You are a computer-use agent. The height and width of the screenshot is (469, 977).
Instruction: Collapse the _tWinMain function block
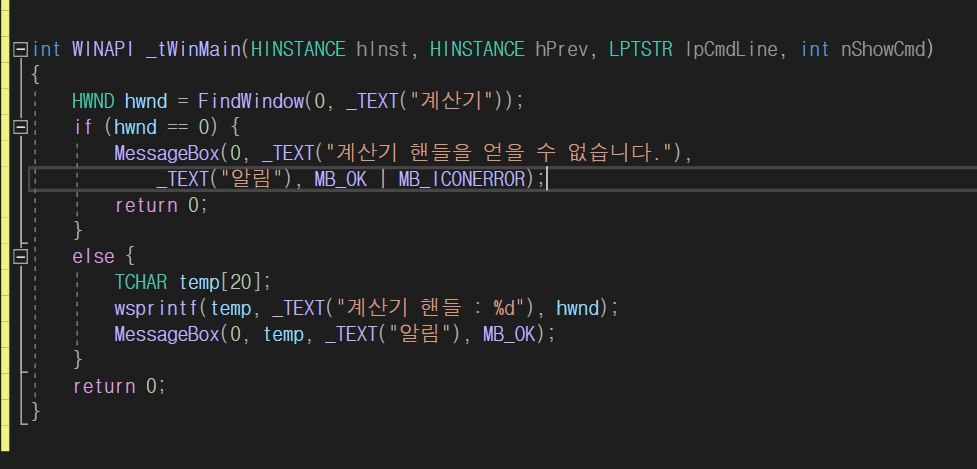[21, 49]
